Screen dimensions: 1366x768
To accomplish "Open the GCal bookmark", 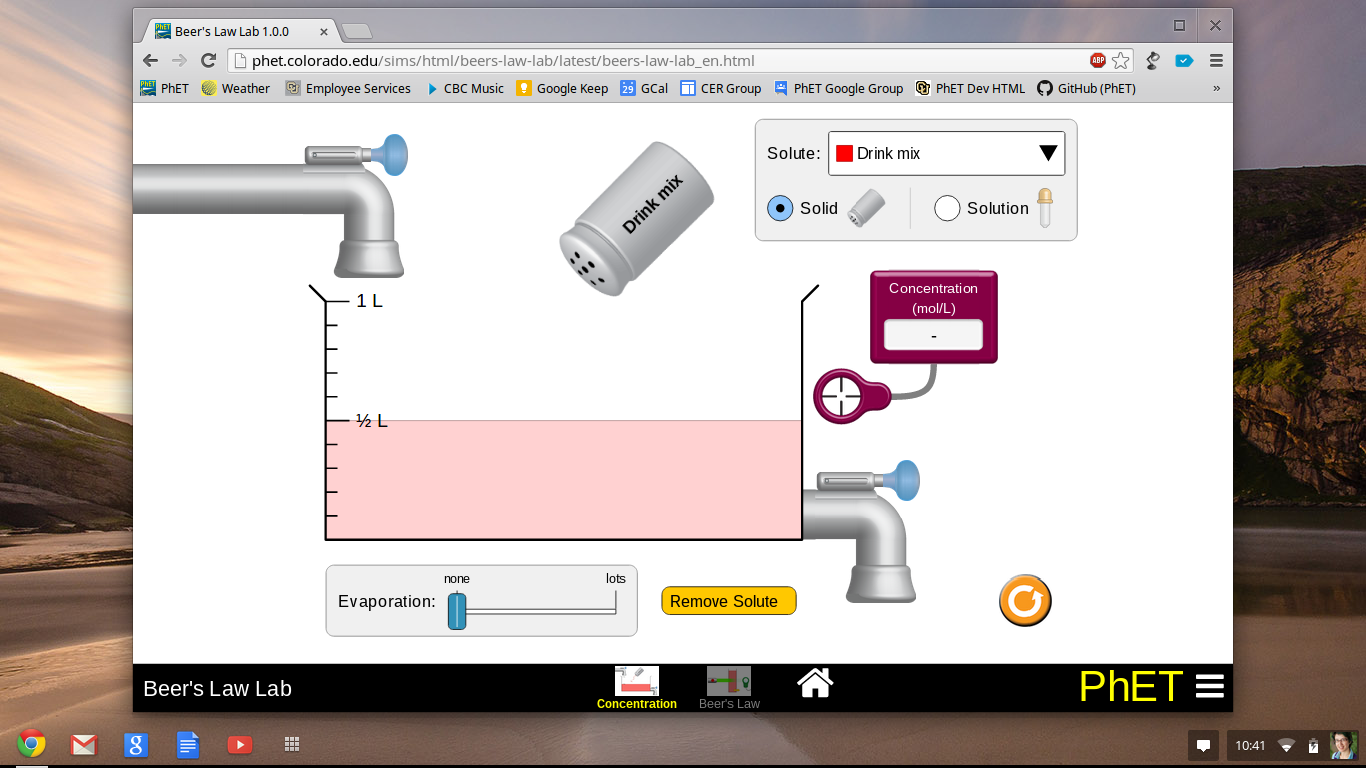I will click(x=644, y=88).
